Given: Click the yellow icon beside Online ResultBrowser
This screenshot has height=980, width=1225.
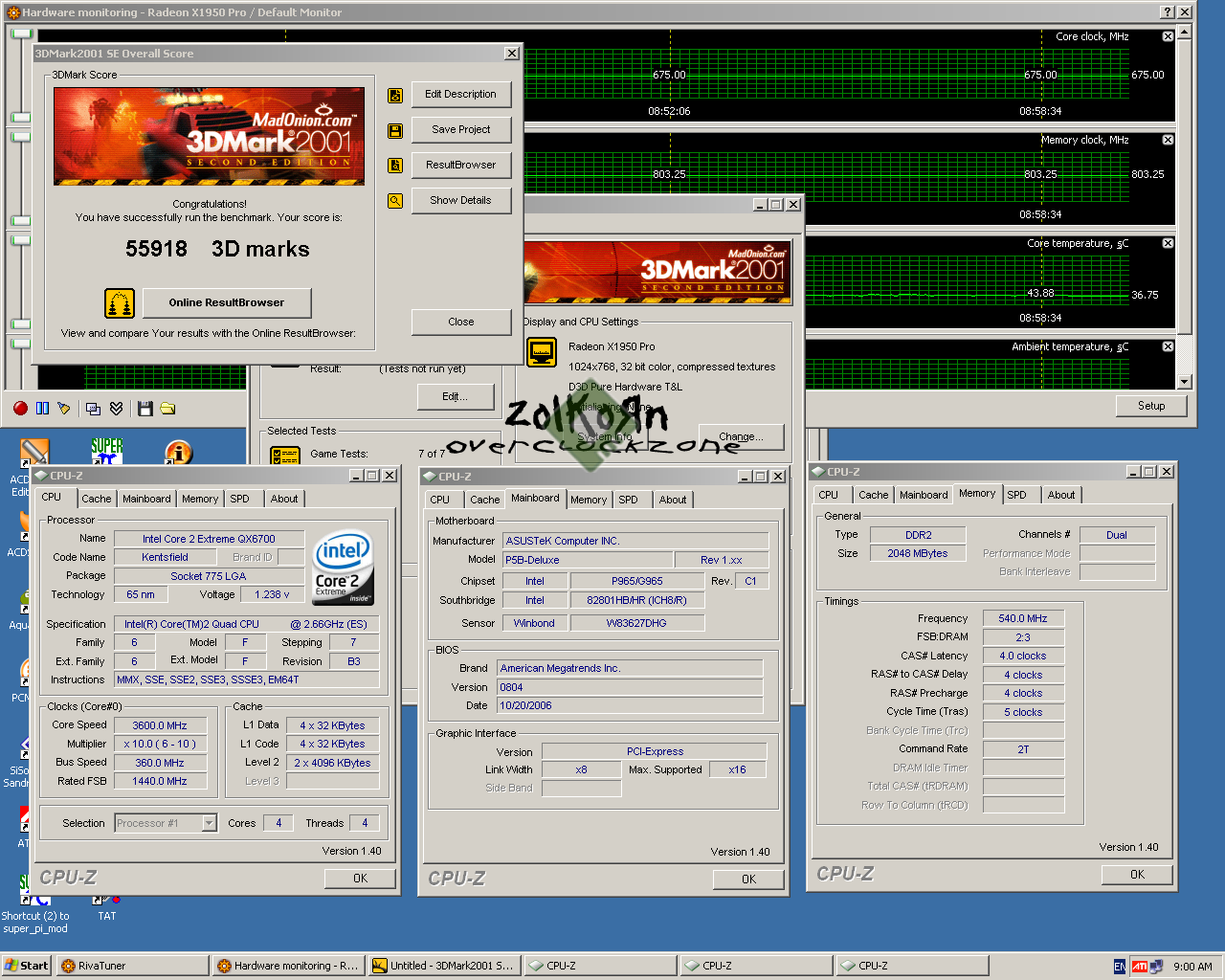Looking at the screenshot, I should coord(120,303).
